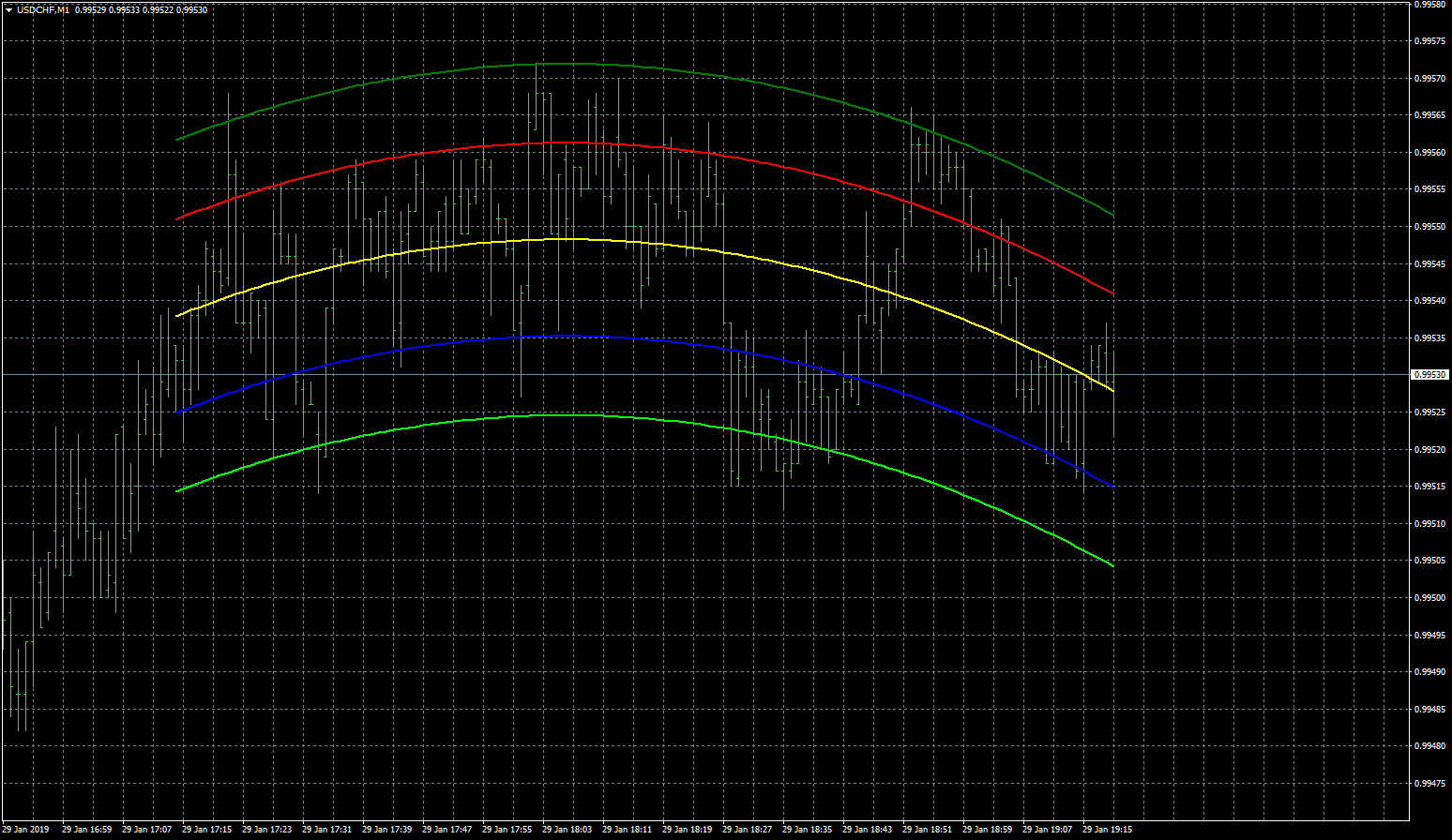This screenshot has width=1452, height=840.
Task: Click price axis label 0.99500
Action: (x=1429, y=598)
